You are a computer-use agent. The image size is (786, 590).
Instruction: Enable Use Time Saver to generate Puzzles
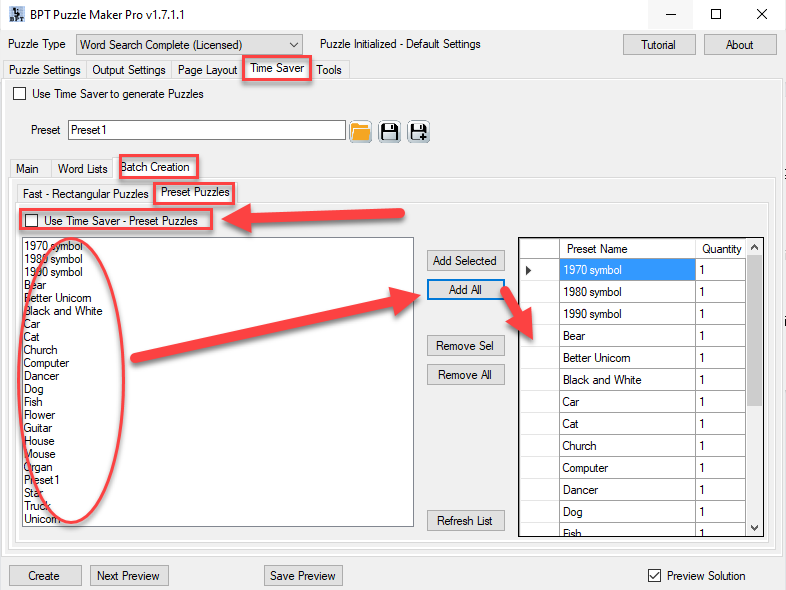[19, 94]
